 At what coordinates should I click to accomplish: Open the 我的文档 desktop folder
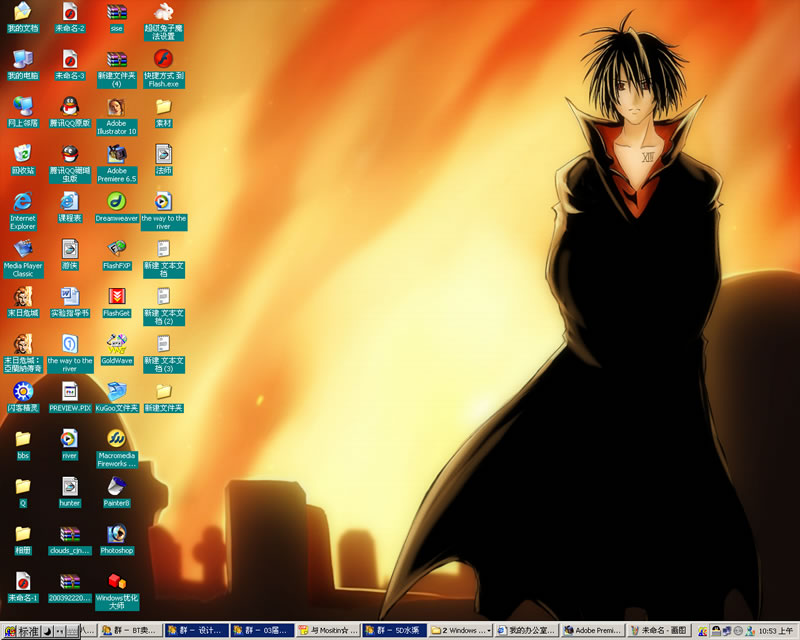(22, 17)
